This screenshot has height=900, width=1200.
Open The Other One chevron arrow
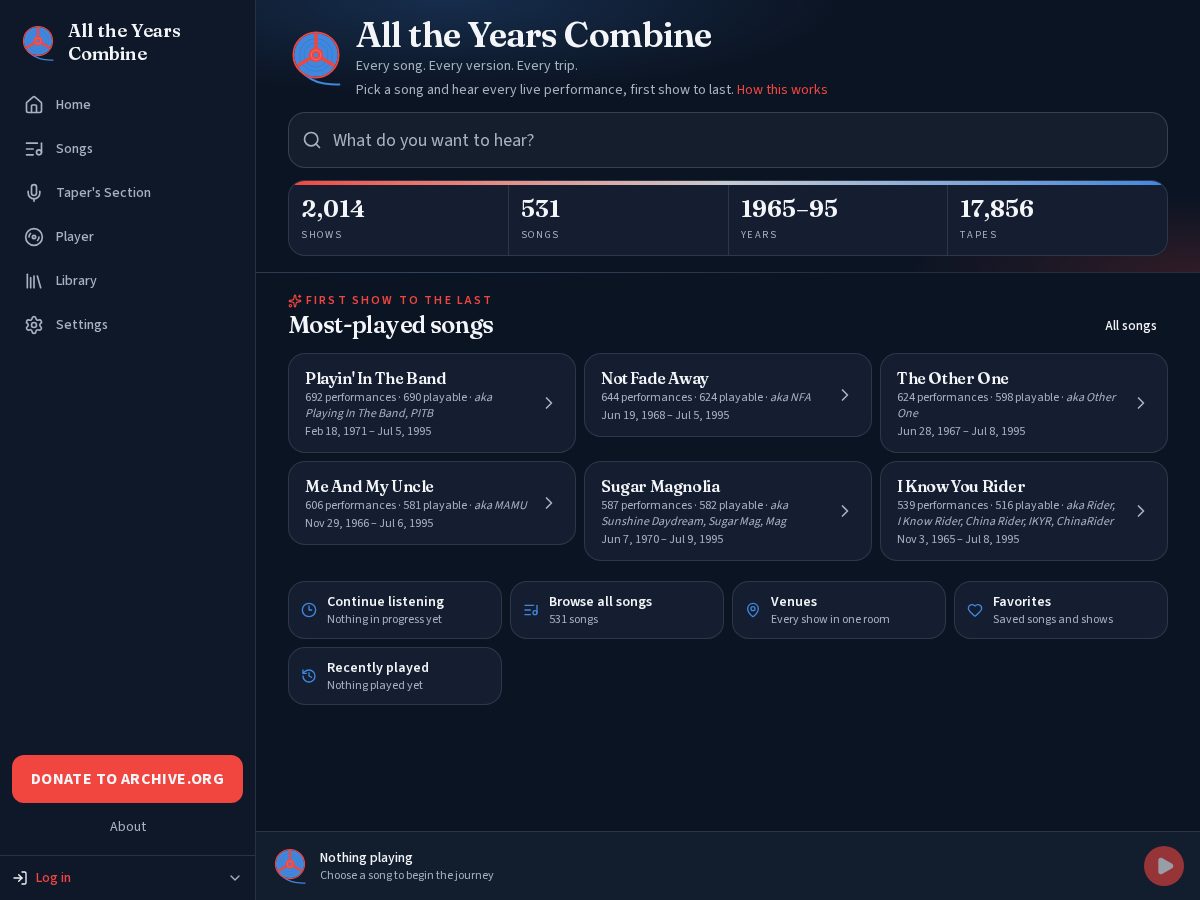click(x=1141, y=403)
